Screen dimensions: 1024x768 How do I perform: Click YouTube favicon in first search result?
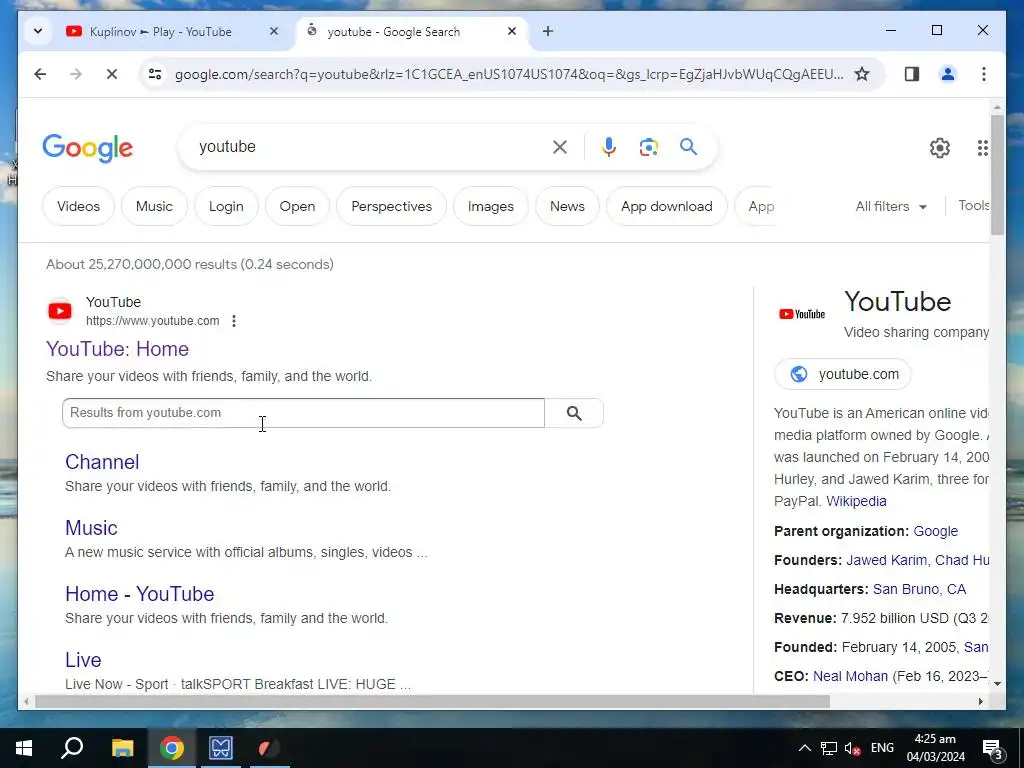pyautogui.click(x=60, y=311)
